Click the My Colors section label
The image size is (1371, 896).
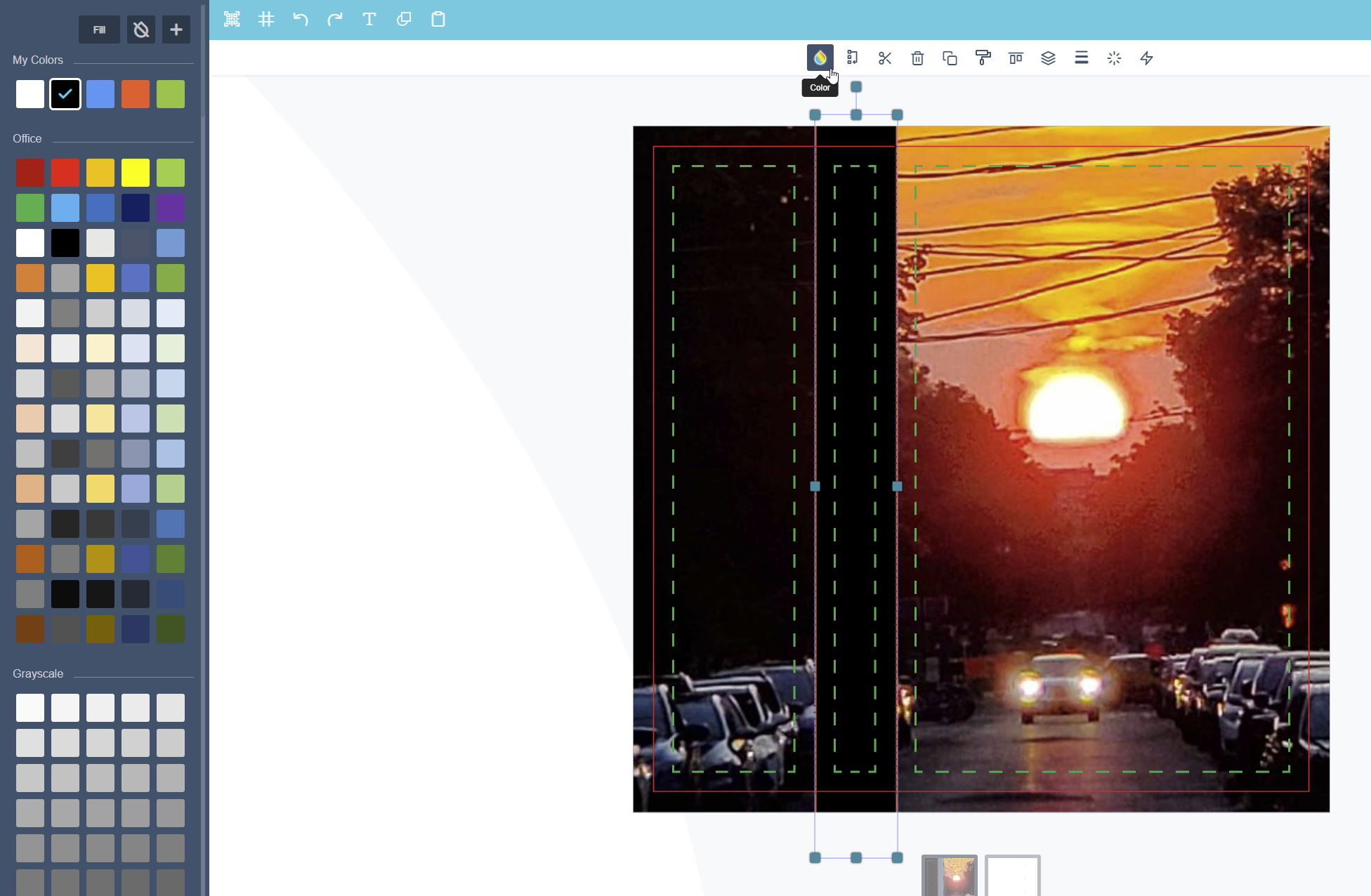tap(38, 60)
